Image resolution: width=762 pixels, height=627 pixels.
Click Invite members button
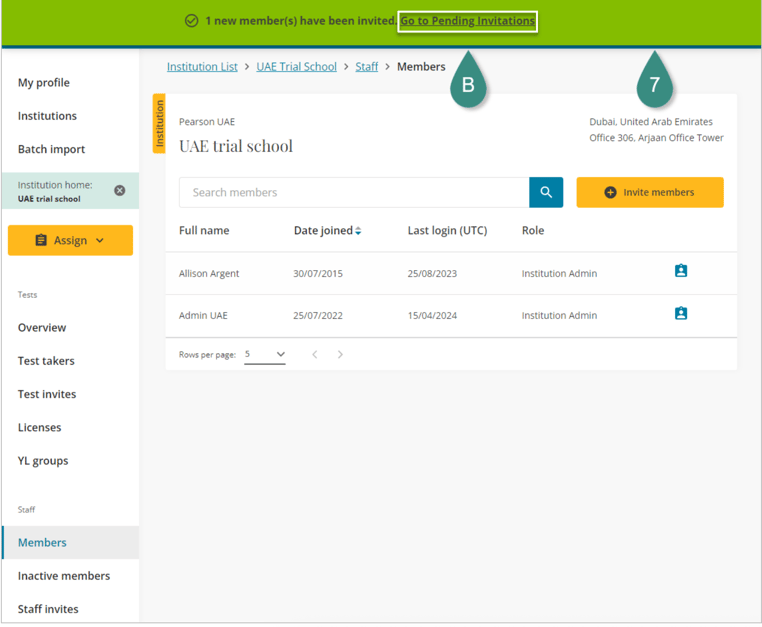pos(650,192)
